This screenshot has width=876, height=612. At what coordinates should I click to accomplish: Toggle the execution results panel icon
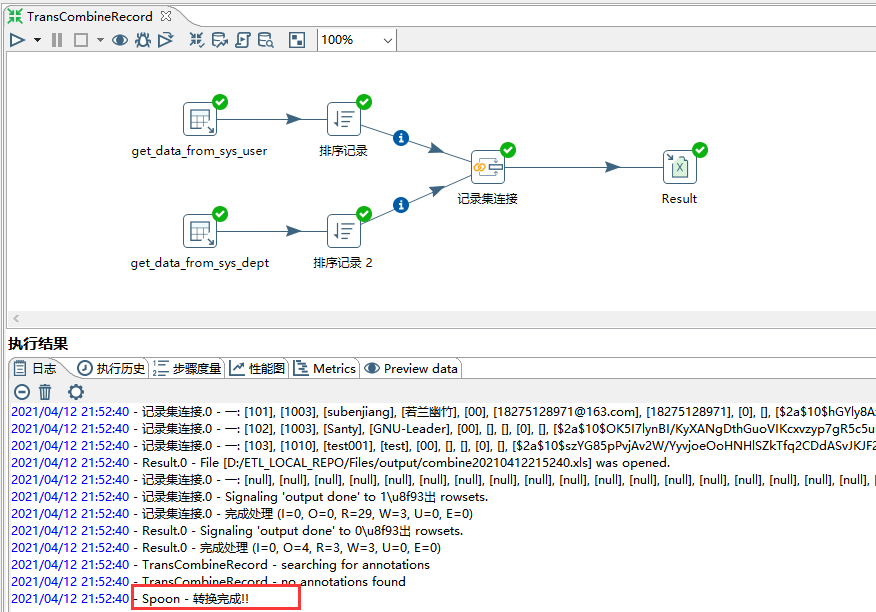point(297,40)
